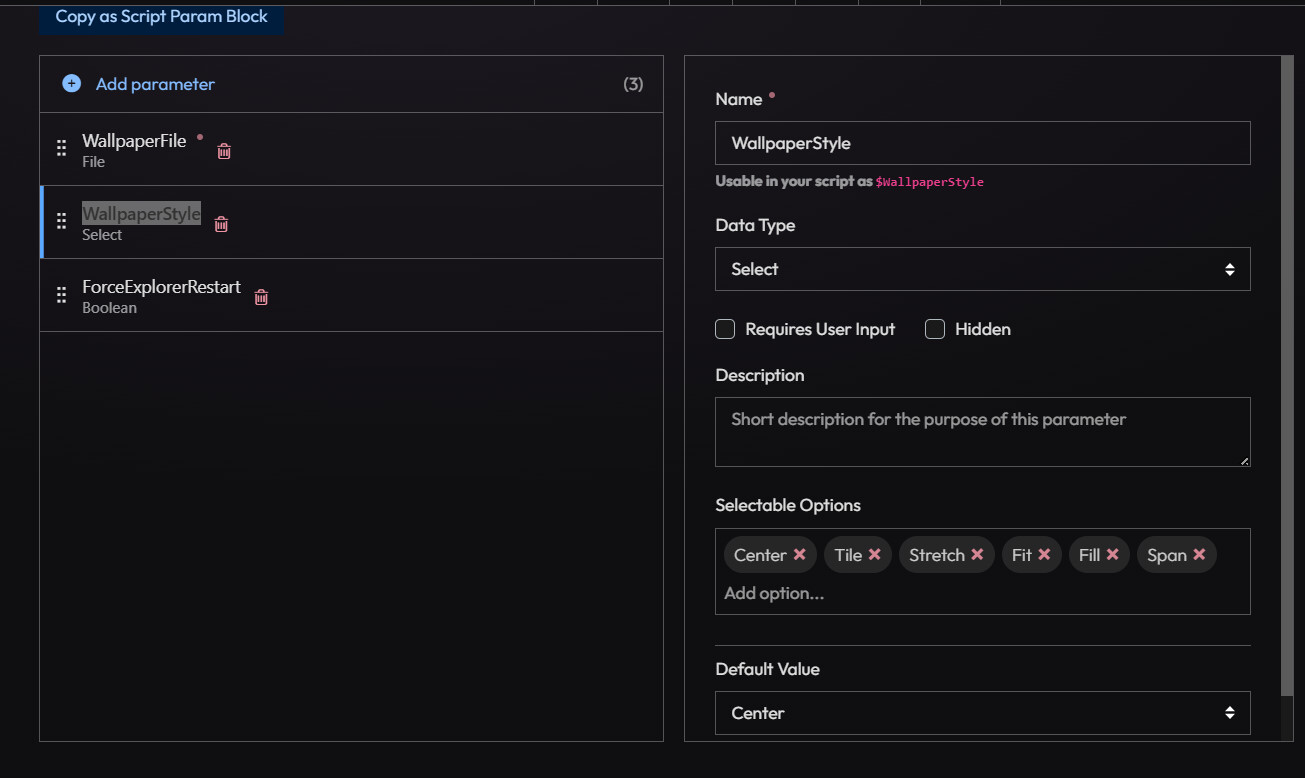
Task: Remove the Stretch option chip
Action: click(977, 555)
